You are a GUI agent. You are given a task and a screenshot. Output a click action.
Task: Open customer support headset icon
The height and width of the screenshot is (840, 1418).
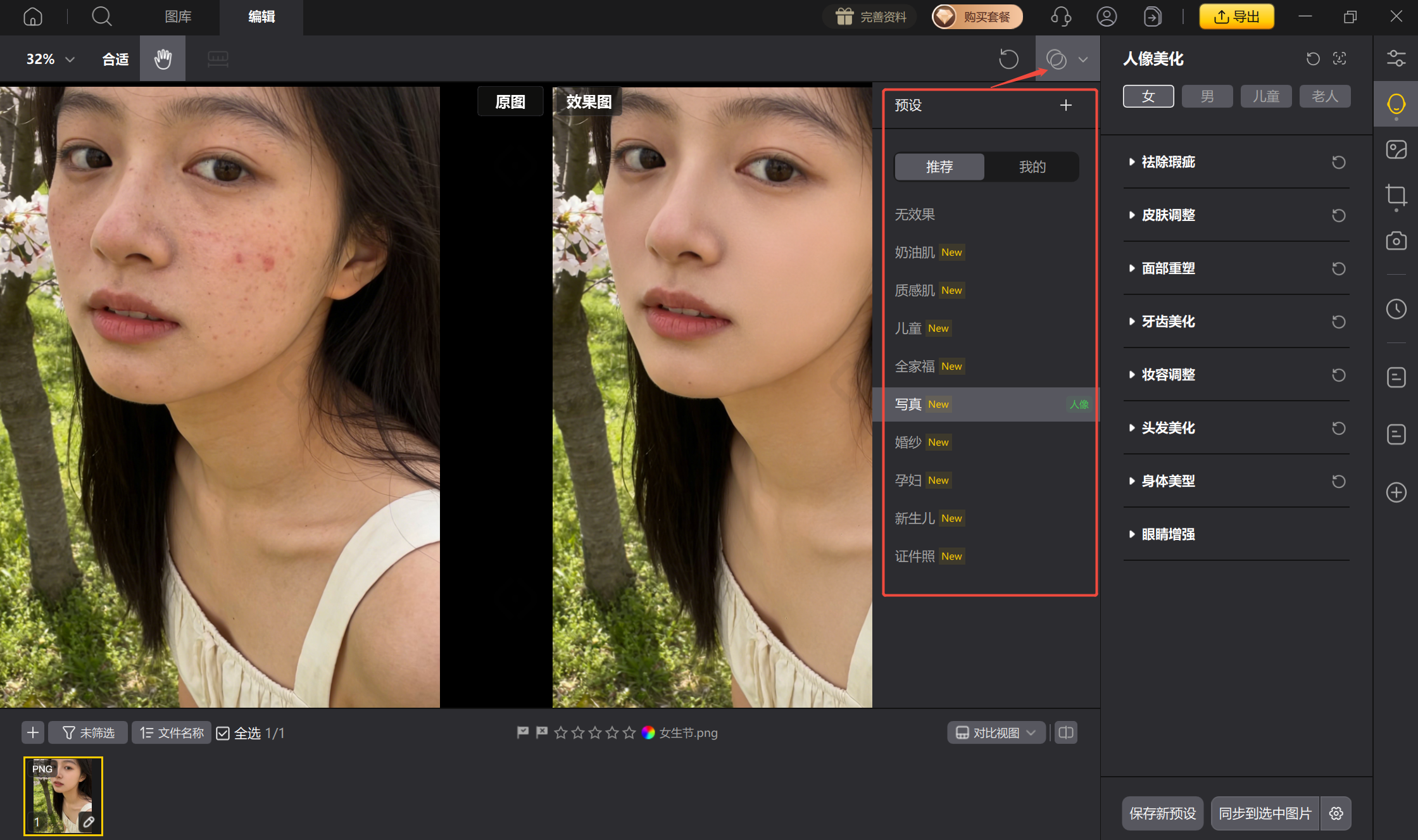(1061, 16)
